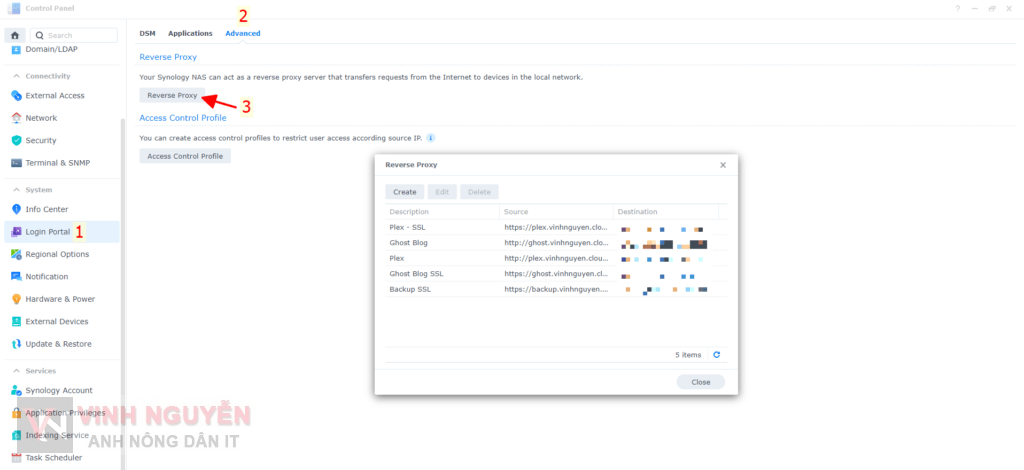The image size is (1024, 470).
Task: Collapse the Connectivity section in the sidebar
Action: coord(16,76)
